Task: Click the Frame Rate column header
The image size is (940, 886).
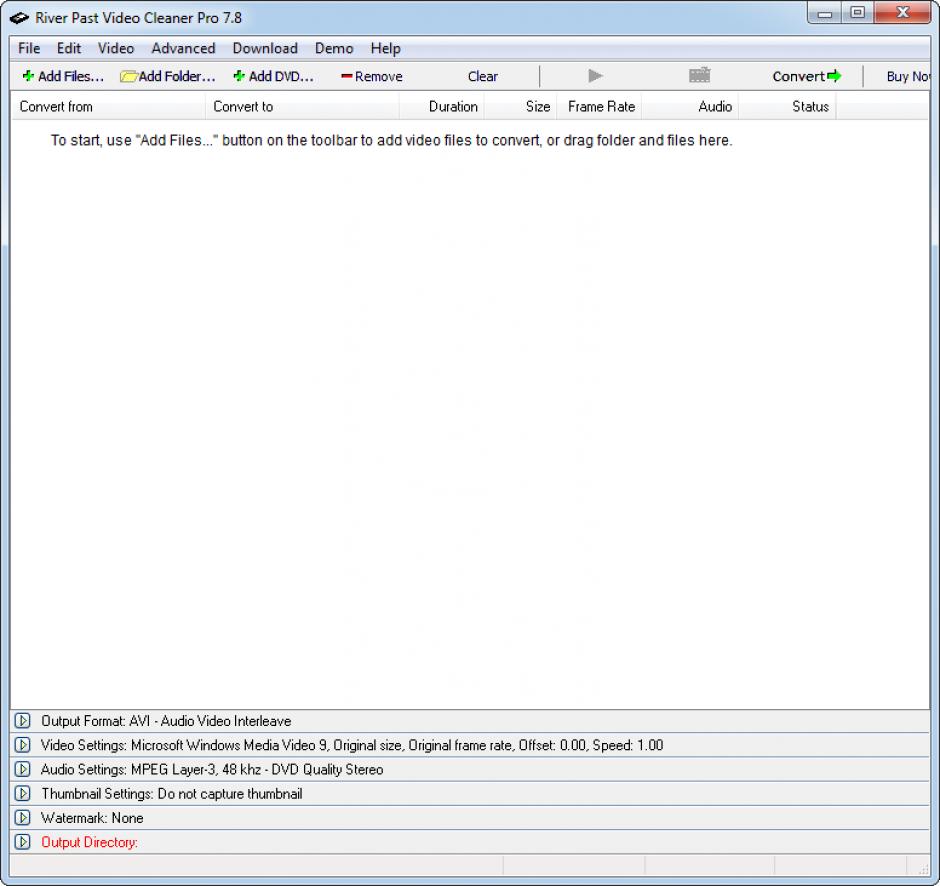Action: point(599,106)
